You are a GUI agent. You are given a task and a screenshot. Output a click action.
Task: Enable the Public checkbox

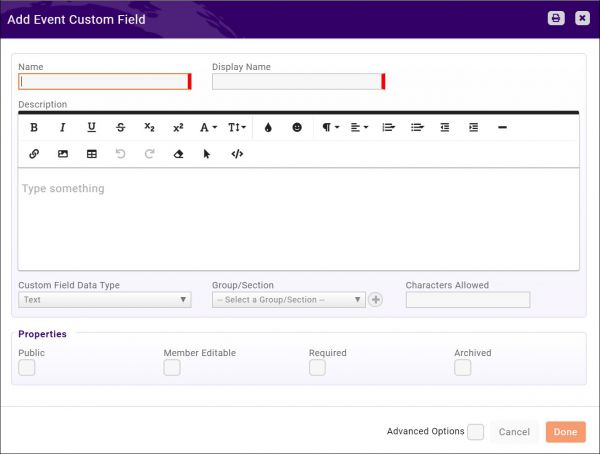pyautogui.click(x=27, y=368)
